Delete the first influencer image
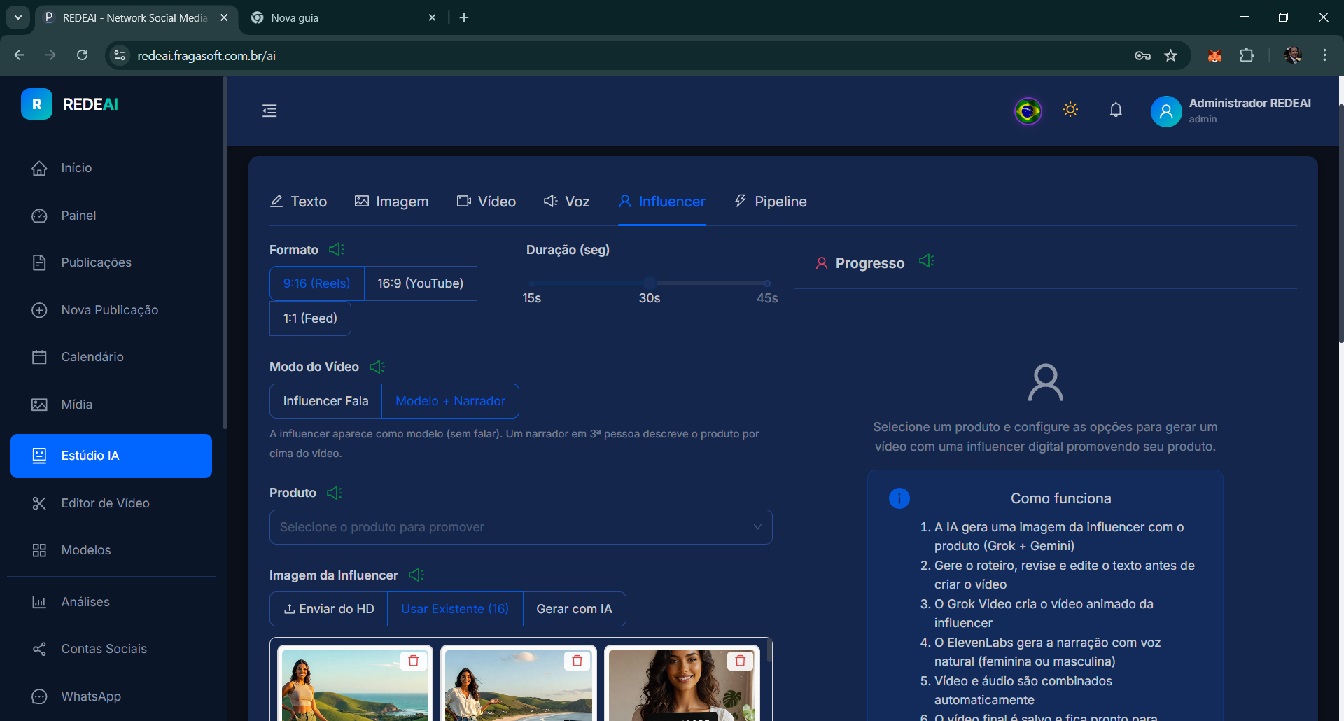The image size is (1344, 721). point(413,661)
